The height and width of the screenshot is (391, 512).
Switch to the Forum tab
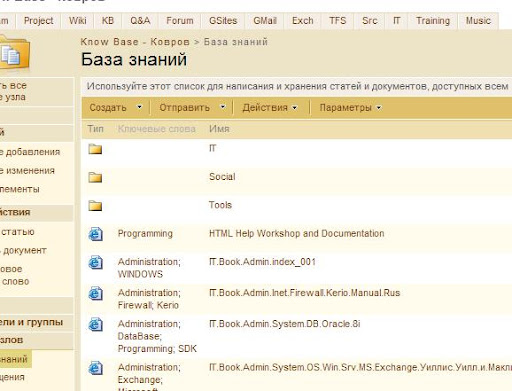(x=180, y=21)
